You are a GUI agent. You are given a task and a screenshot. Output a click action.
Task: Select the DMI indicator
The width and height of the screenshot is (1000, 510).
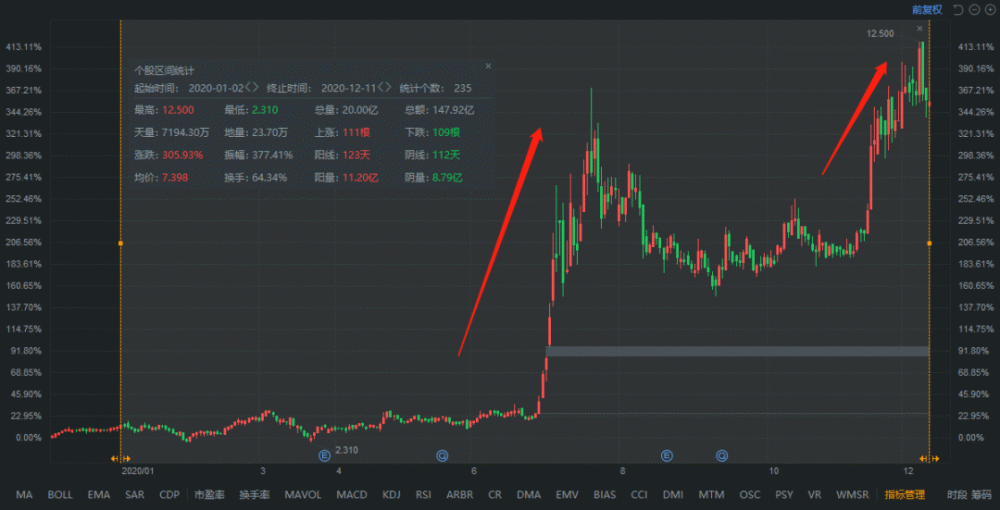[673, 495]
